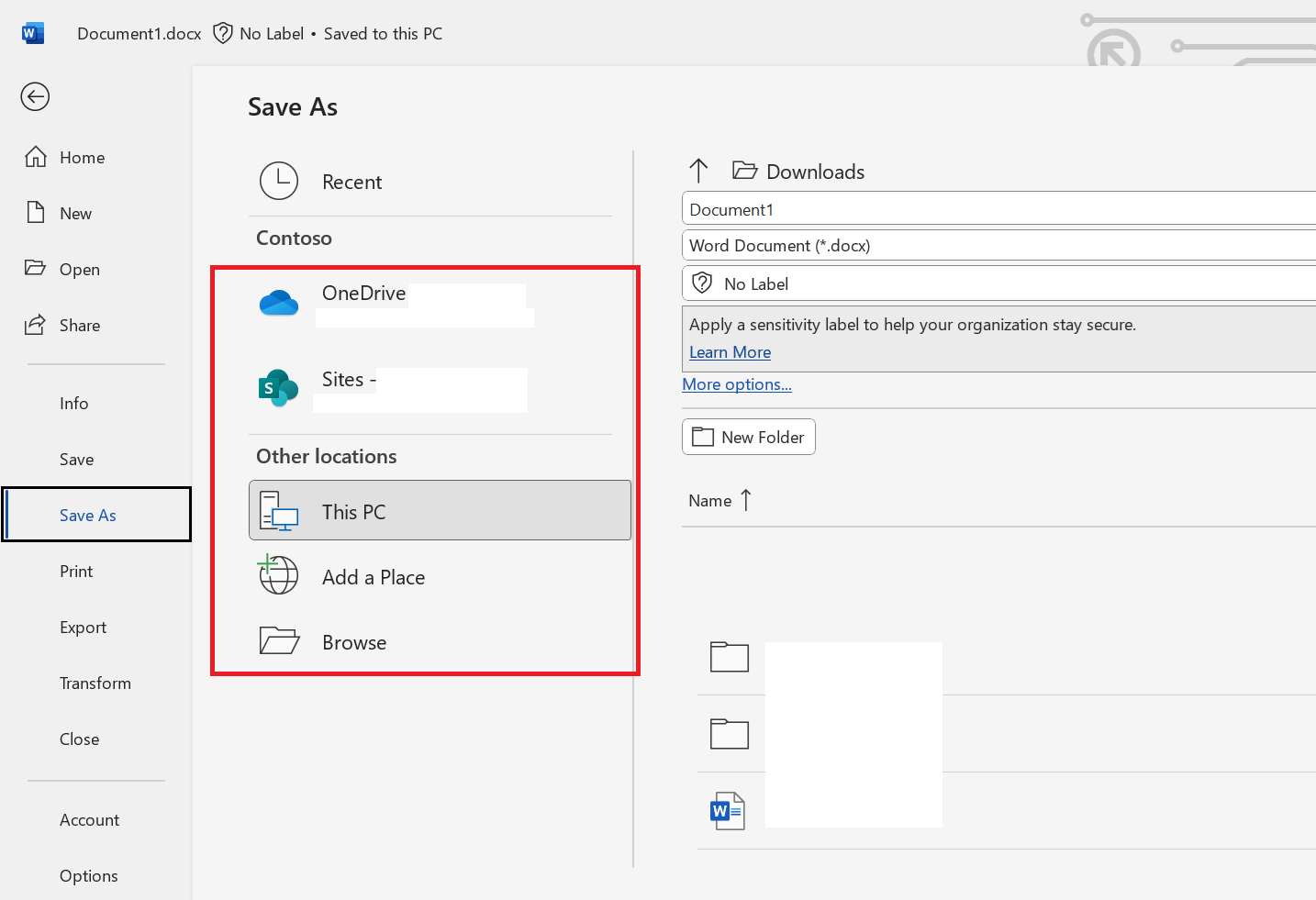This screenshot has width=1316, height=900.
Task: Click the back arrow to exit Backstage
Action: coord(35,96)
